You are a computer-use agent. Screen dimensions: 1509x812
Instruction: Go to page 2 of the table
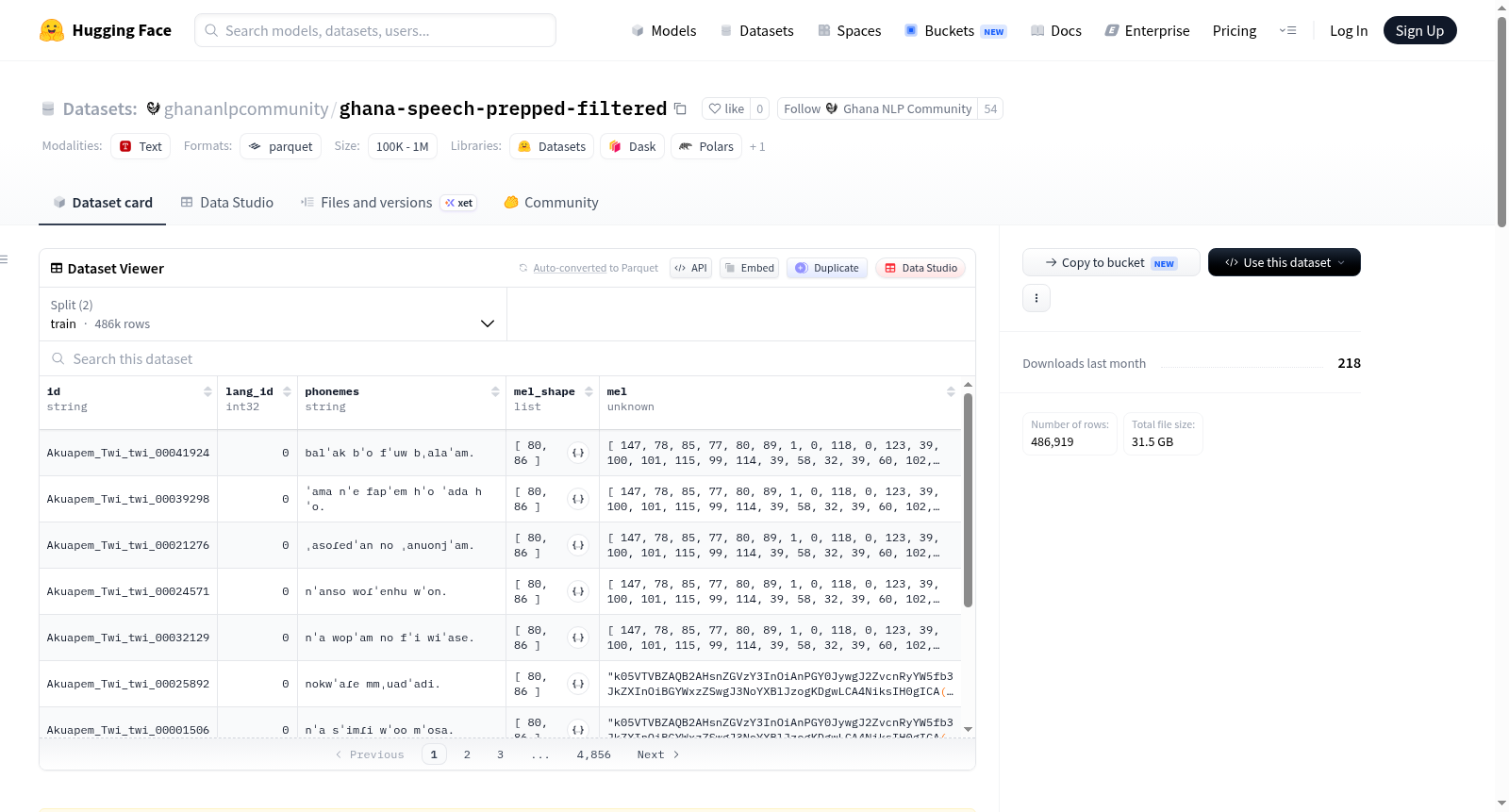click(467, 754)
